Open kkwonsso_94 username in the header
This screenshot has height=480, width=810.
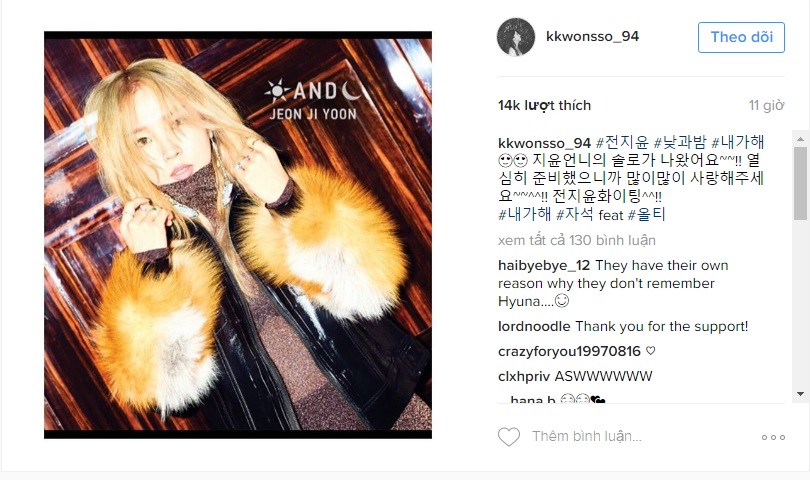tap(592, 36)
